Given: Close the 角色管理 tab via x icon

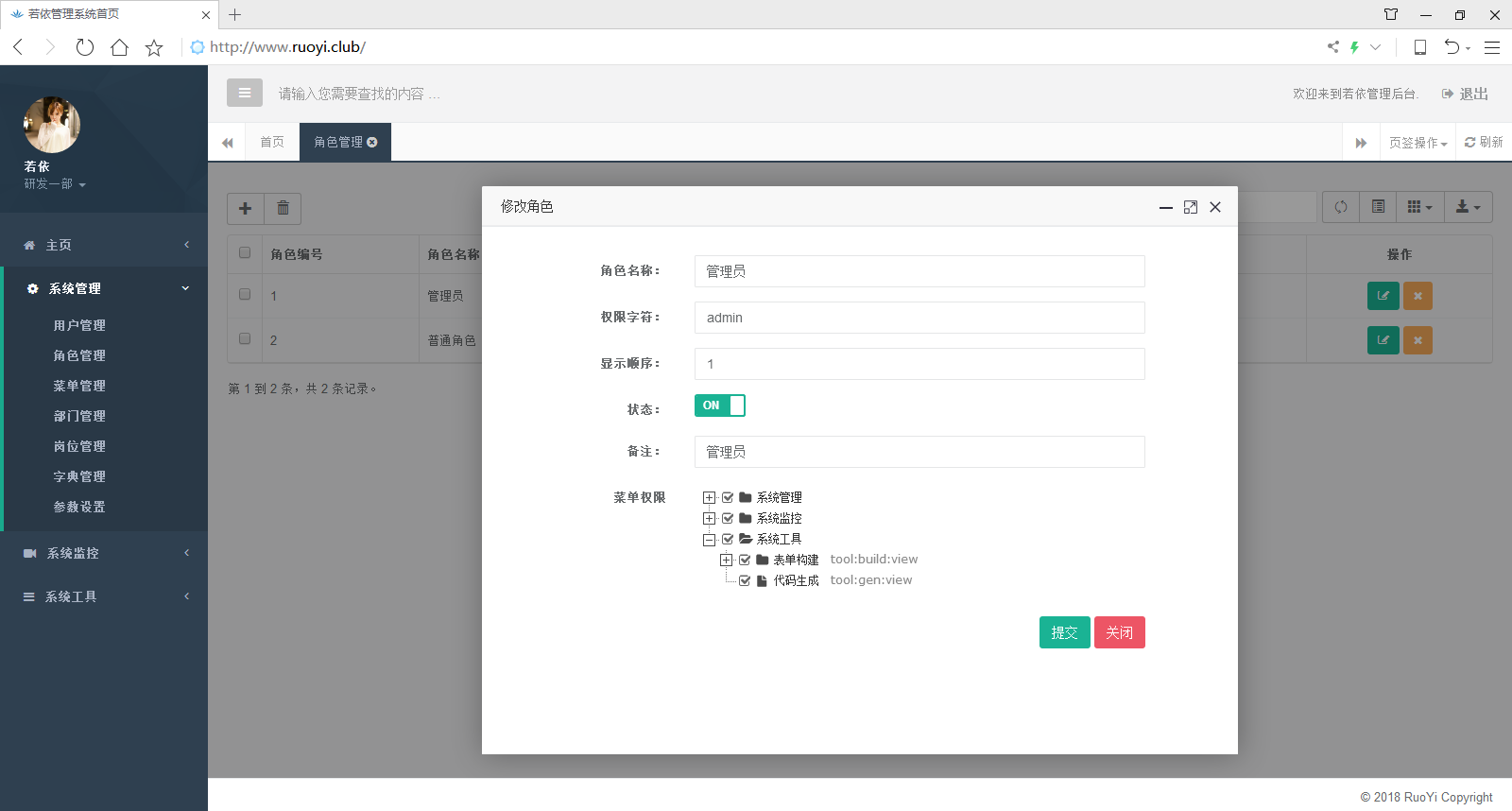Looking at the screenshot, I should click(372, 143).
